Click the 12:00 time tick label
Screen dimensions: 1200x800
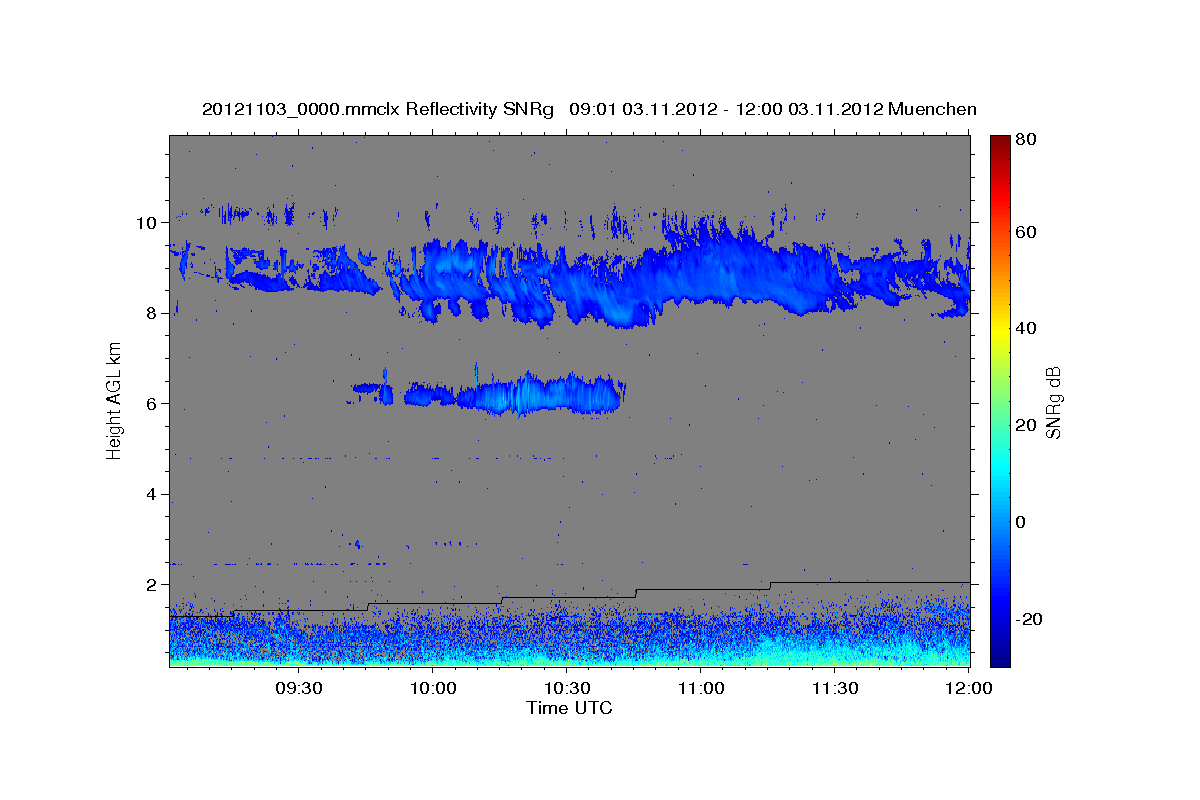(x=969, y=689)
